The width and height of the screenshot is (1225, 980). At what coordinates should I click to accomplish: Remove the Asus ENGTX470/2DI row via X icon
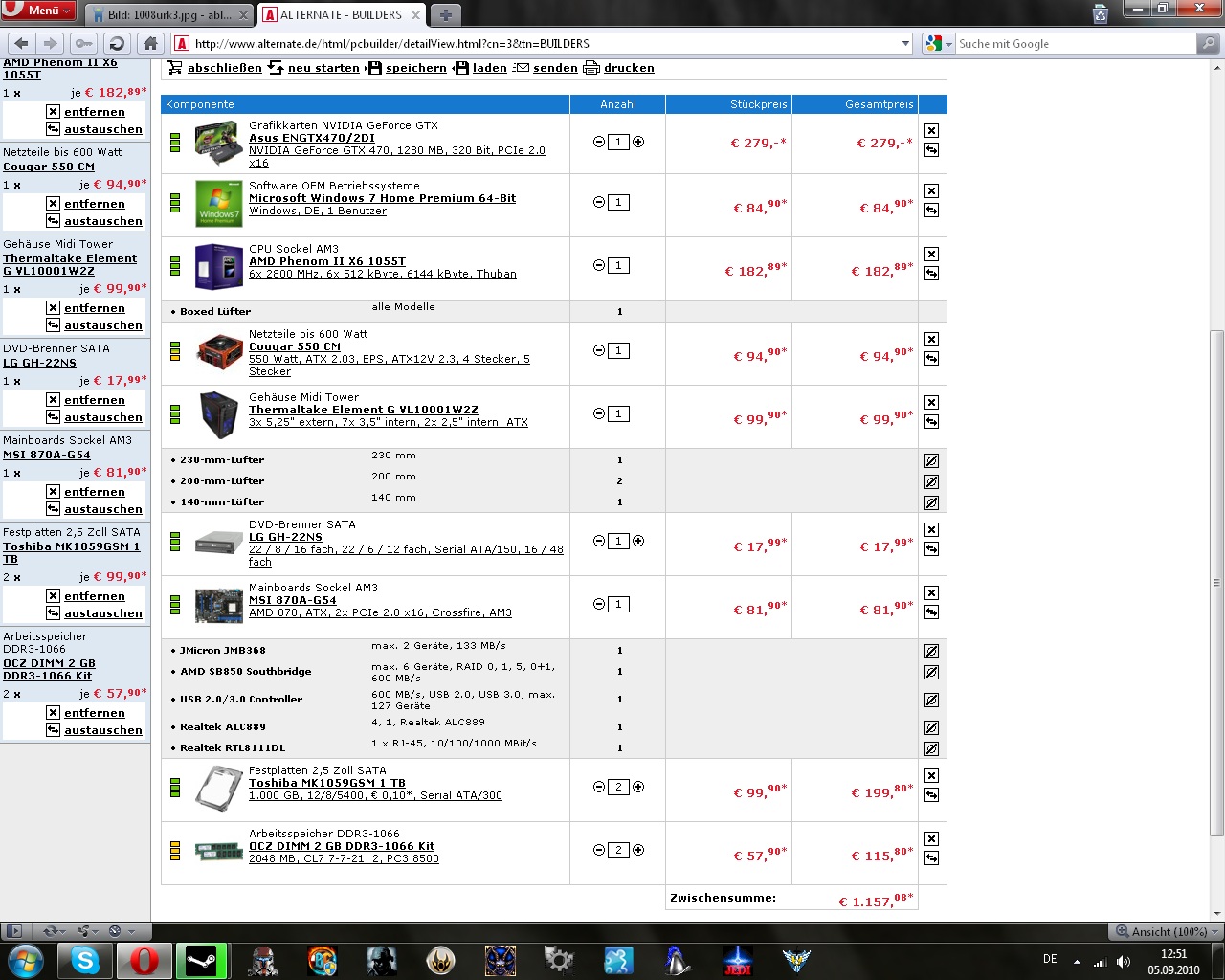(931, 130)
